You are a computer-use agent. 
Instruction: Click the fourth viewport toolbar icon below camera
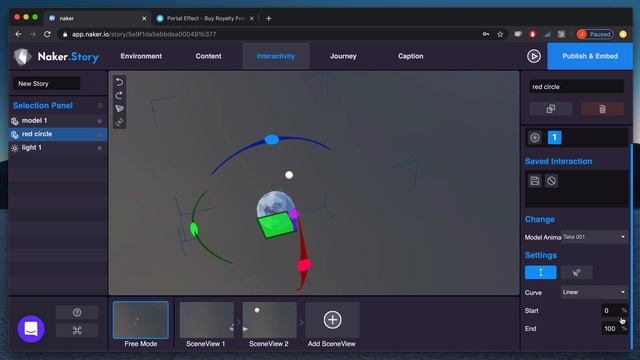coord(119,122)
